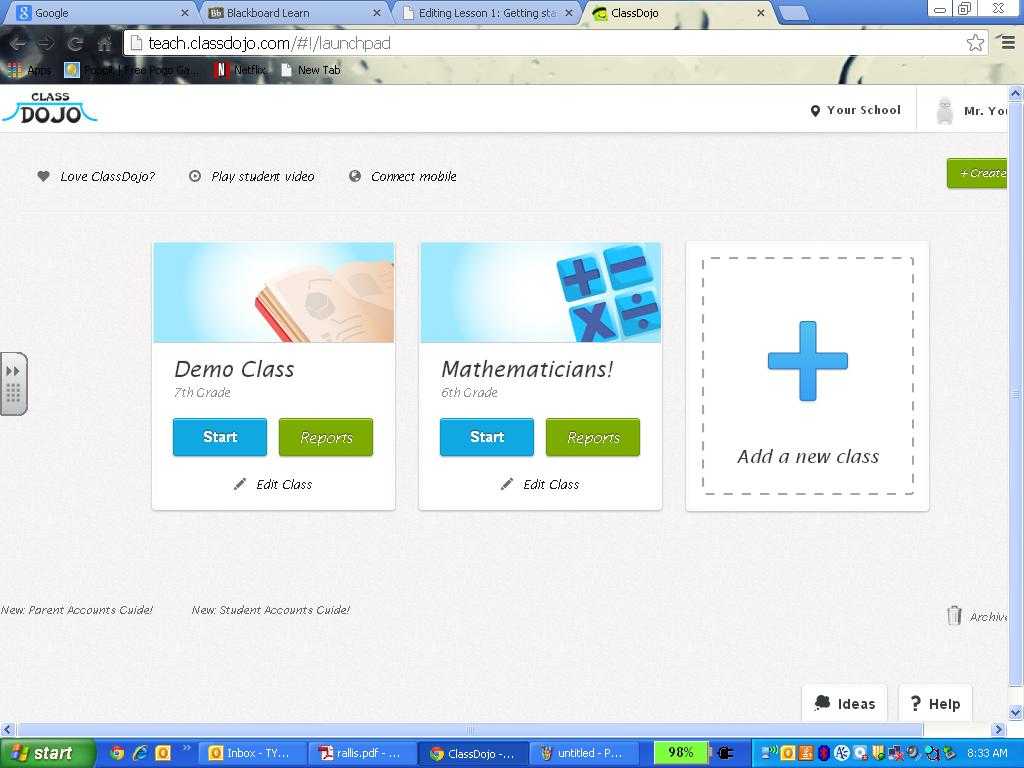
Task: Open the Windows Start button
Action: click(46, 753)
